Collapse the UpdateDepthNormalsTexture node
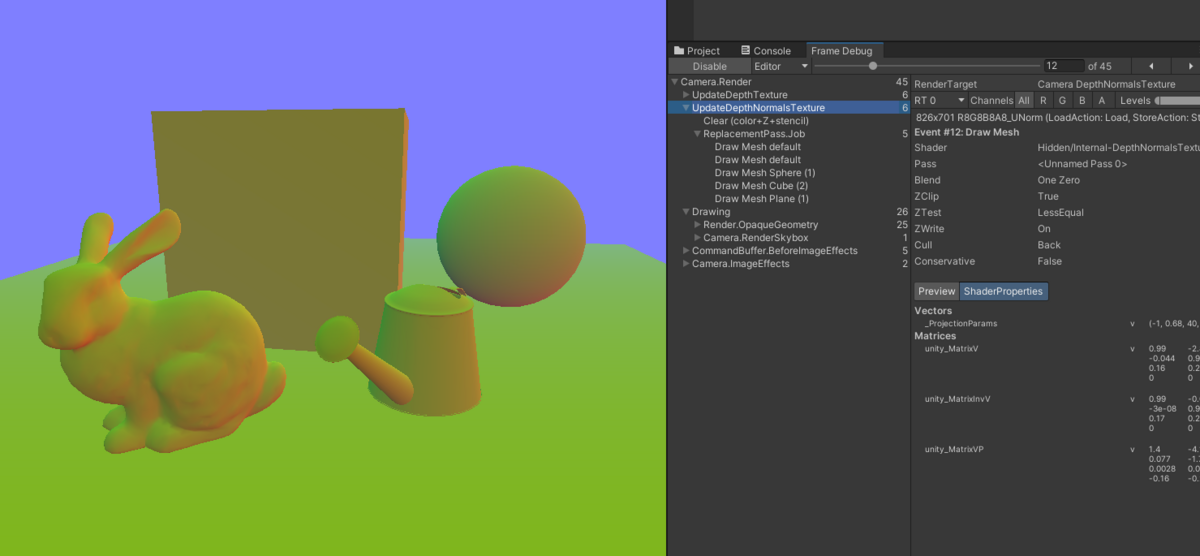The width and height of the screenshot is (1200, 556). click(x=686, y=108)
